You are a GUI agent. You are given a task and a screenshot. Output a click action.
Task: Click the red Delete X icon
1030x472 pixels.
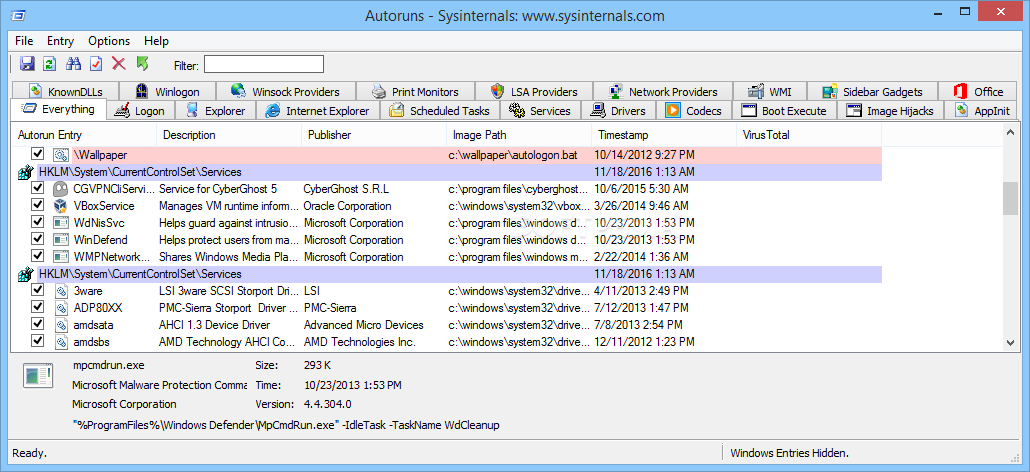[x=118, y=64]
